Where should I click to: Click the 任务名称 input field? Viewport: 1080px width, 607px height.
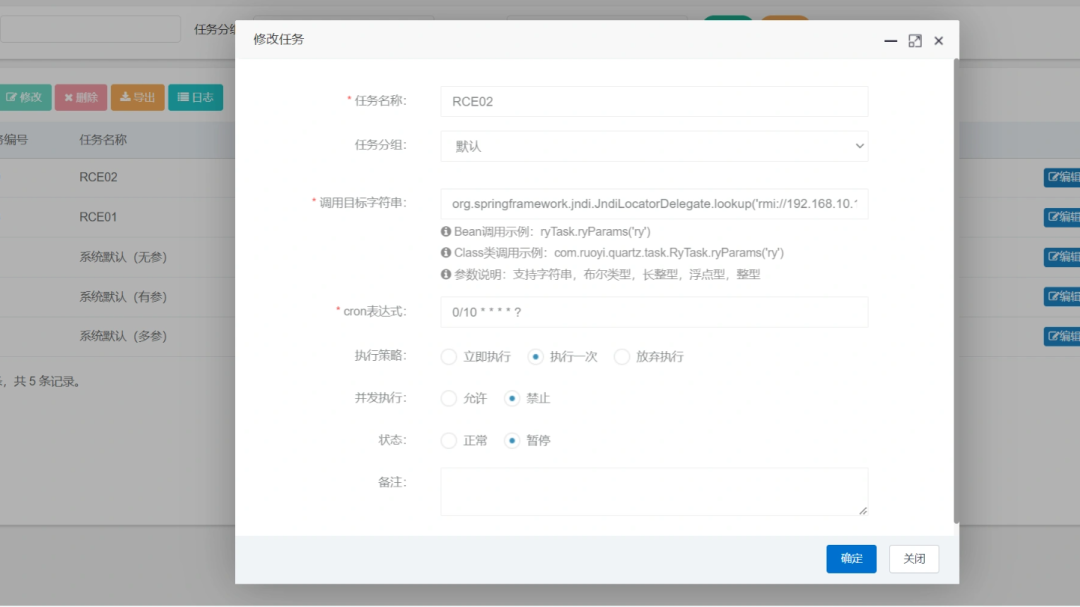(x=654, y=101)
